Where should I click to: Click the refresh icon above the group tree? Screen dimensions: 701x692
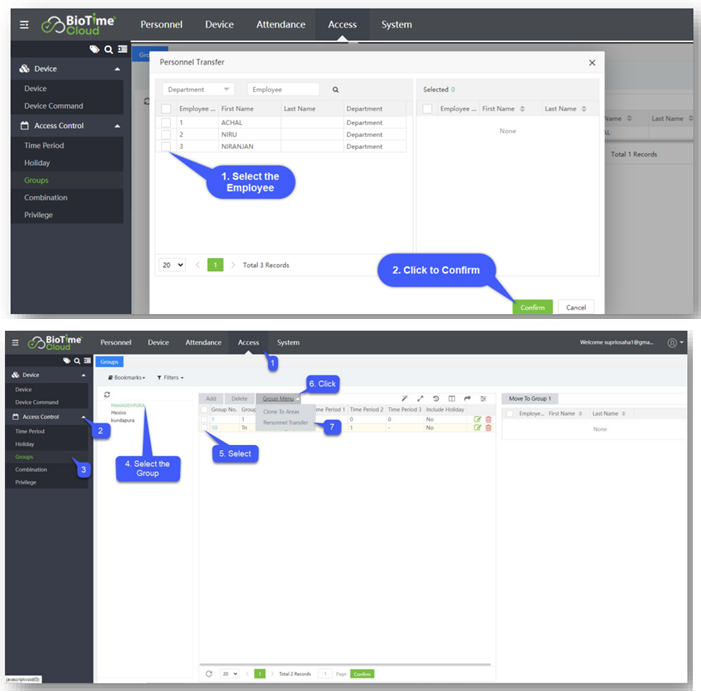106,395
